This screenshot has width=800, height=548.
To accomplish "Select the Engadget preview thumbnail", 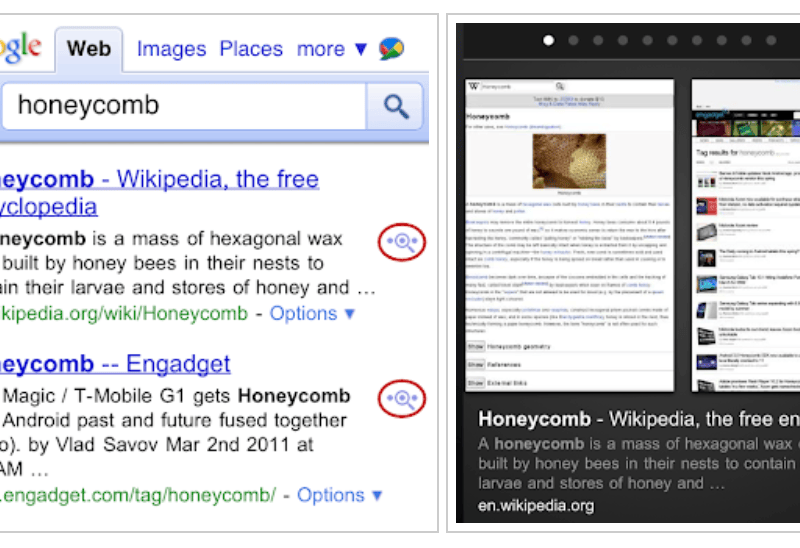I will [745, 235].
